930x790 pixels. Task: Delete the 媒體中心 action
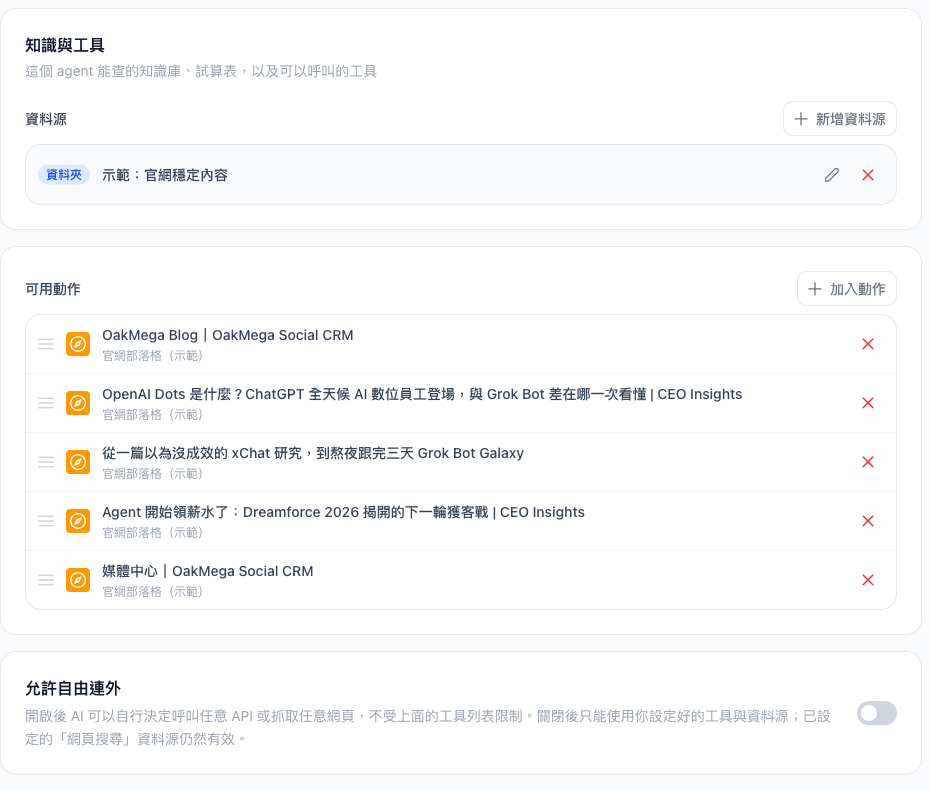[868, 580]
